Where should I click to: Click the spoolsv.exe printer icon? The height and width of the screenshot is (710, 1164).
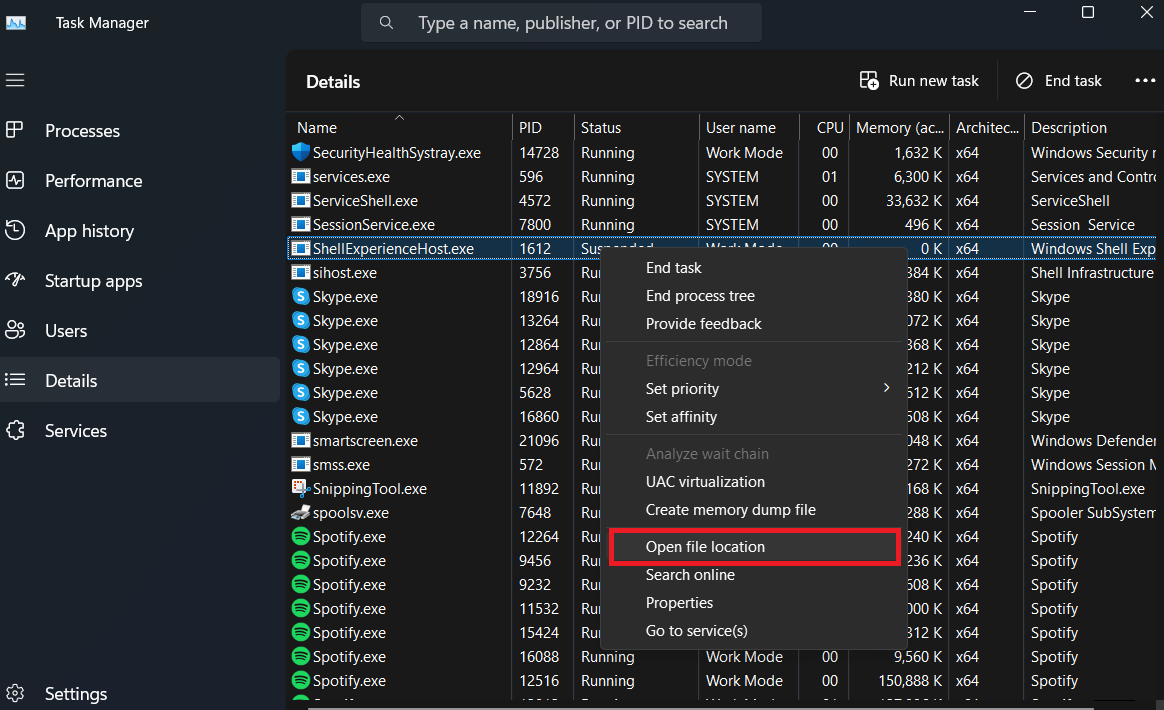(301, 512)
